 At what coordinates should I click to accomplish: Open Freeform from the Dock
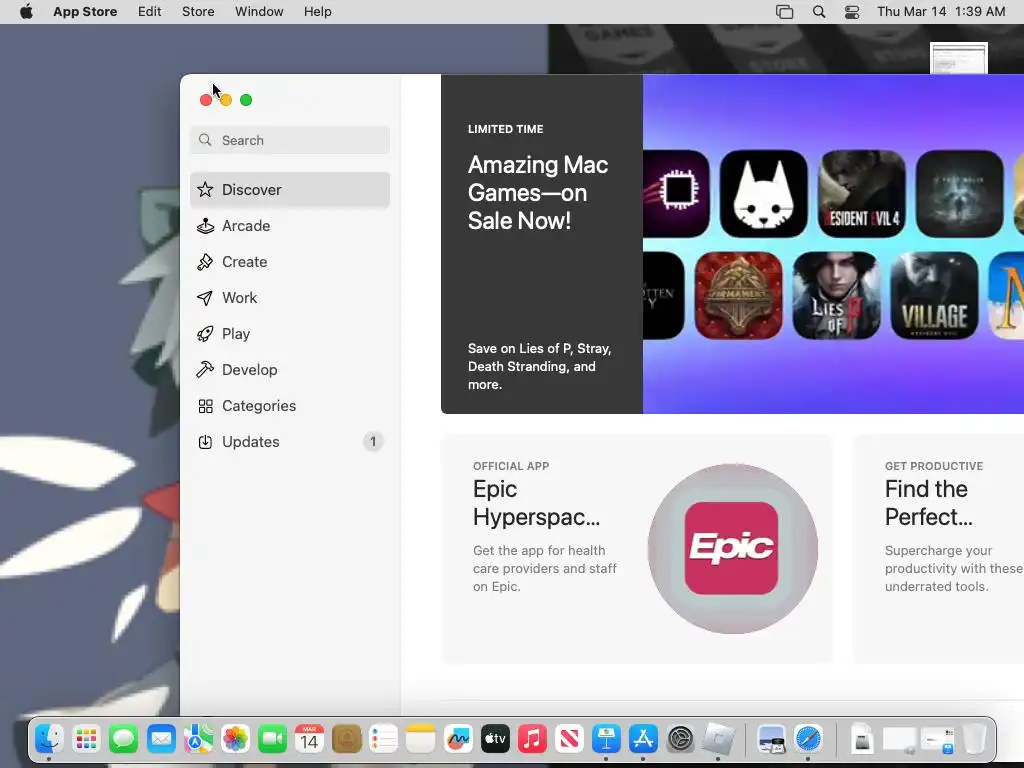pyautogui.click(x=458, y=739)
